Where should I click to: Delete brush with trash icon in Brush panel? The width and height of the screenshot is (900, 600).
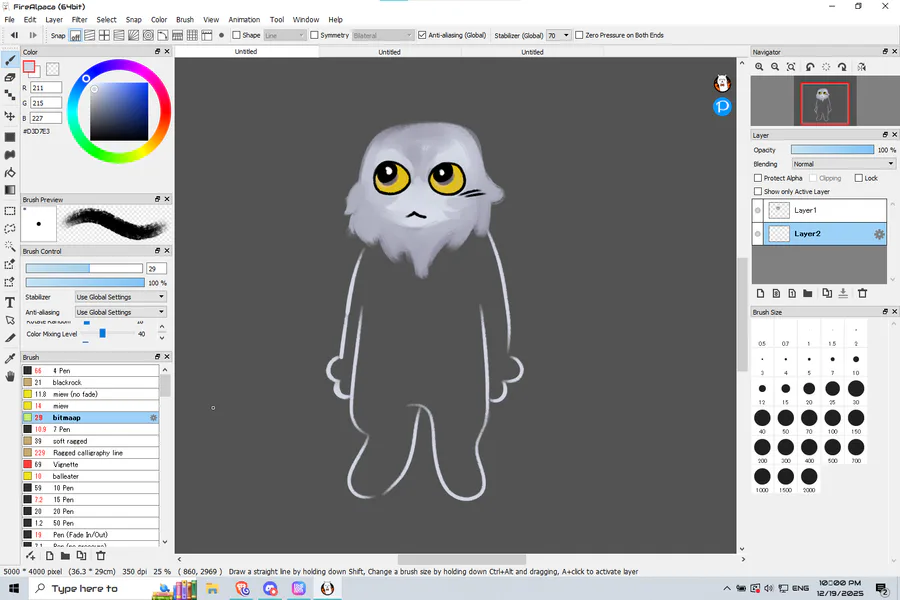pos(100,556)
